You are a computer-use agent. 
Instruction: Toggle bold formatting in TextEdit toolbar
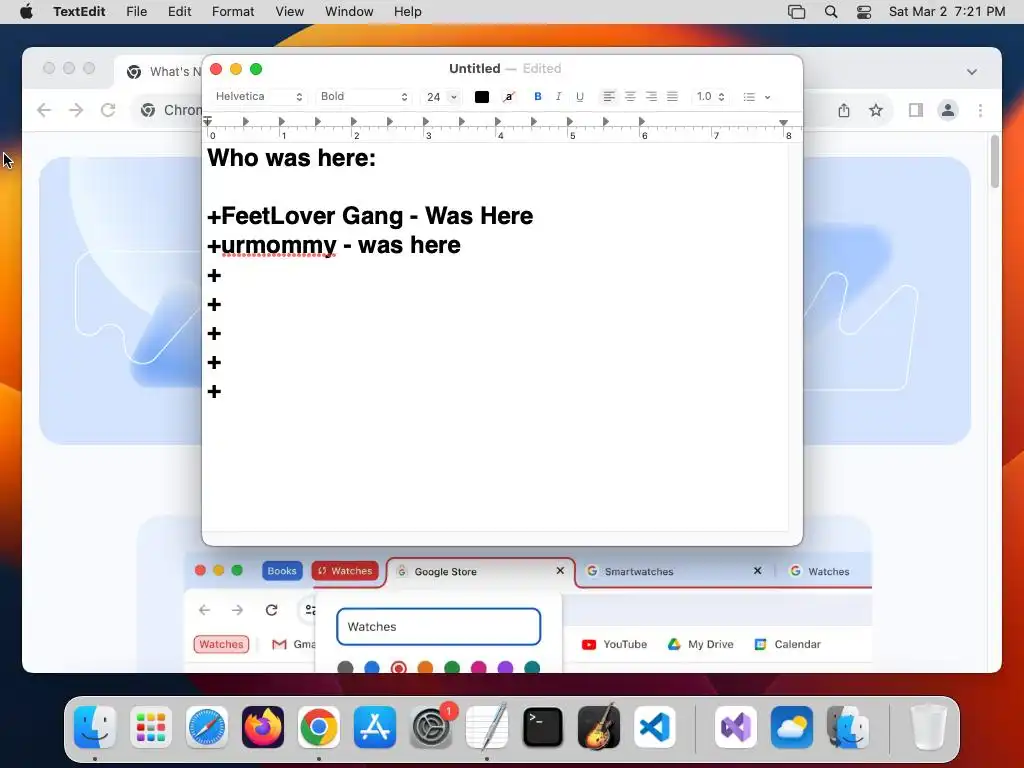(537, 97)
